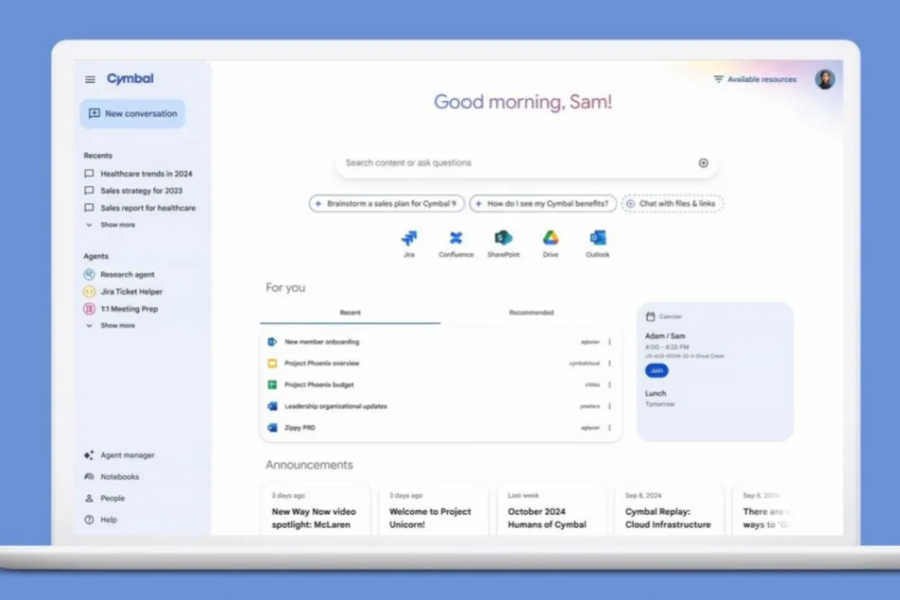Image resolution: width=900 pixels, height=600 pixels.
Task: Open more options for Leadership organizational updates
Action: pos(610,407)
